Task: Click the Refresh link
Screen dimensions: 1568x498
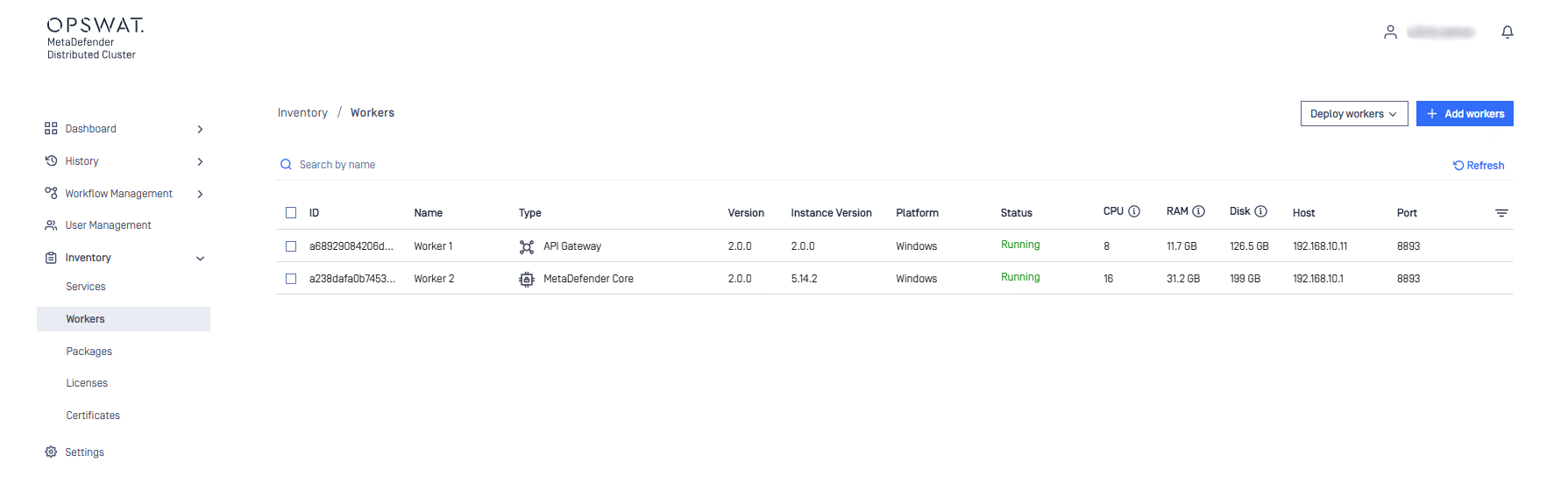Action: [1479, 166]
